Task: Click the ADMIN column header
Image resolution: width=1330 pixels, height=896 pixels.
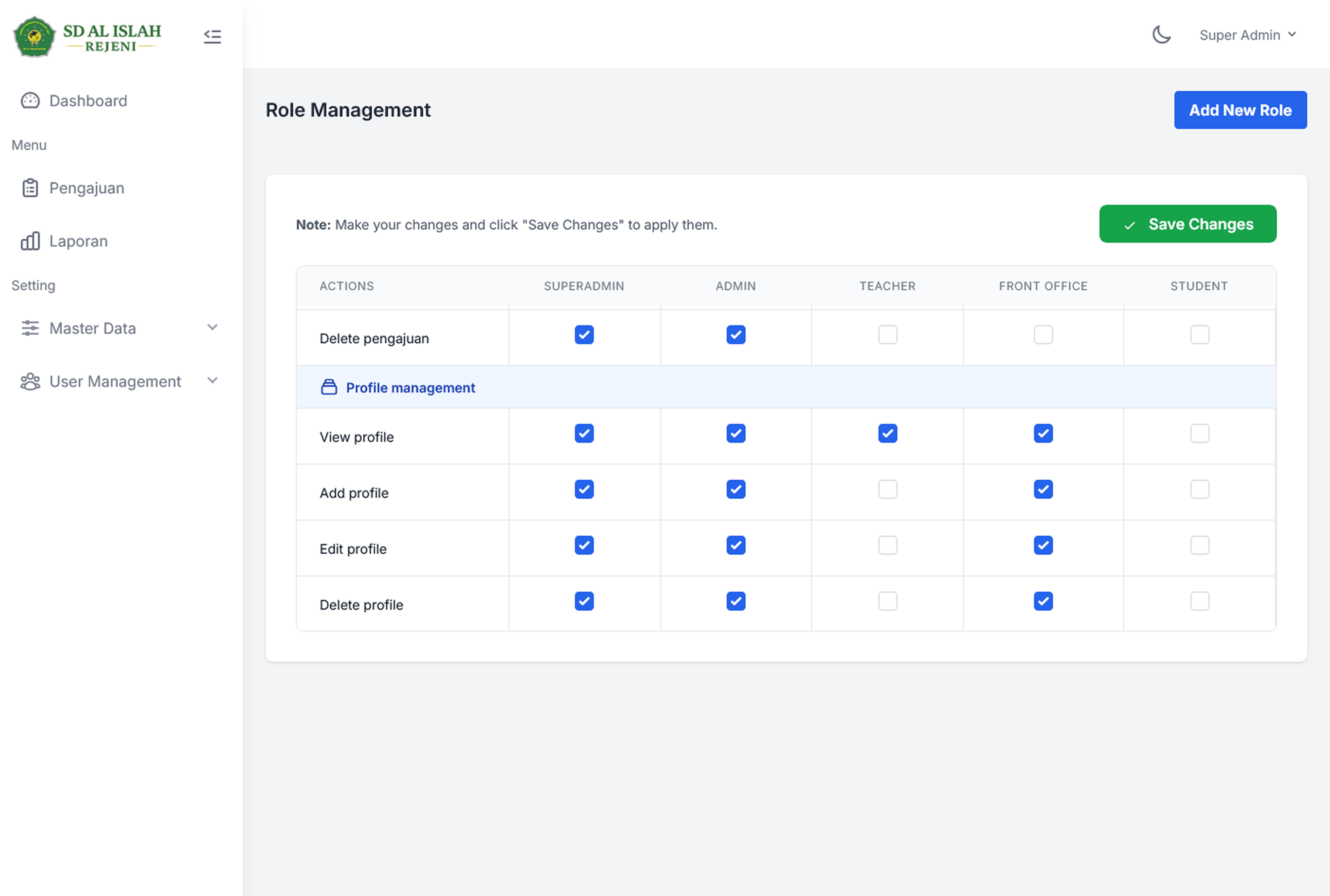Action: tap(736, 286)
